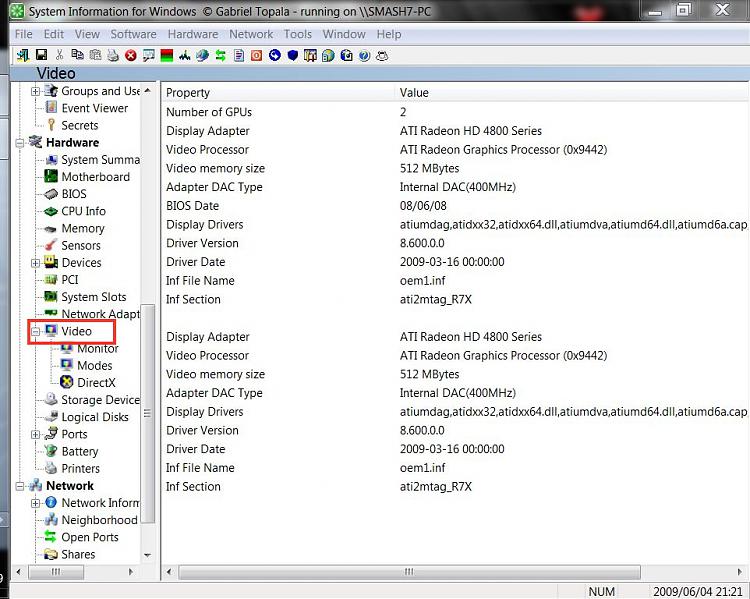The width and height of the screenshot is (750, 599).
Task: Click first '512 MBytes' memory value
Action: tap(429, 168)
